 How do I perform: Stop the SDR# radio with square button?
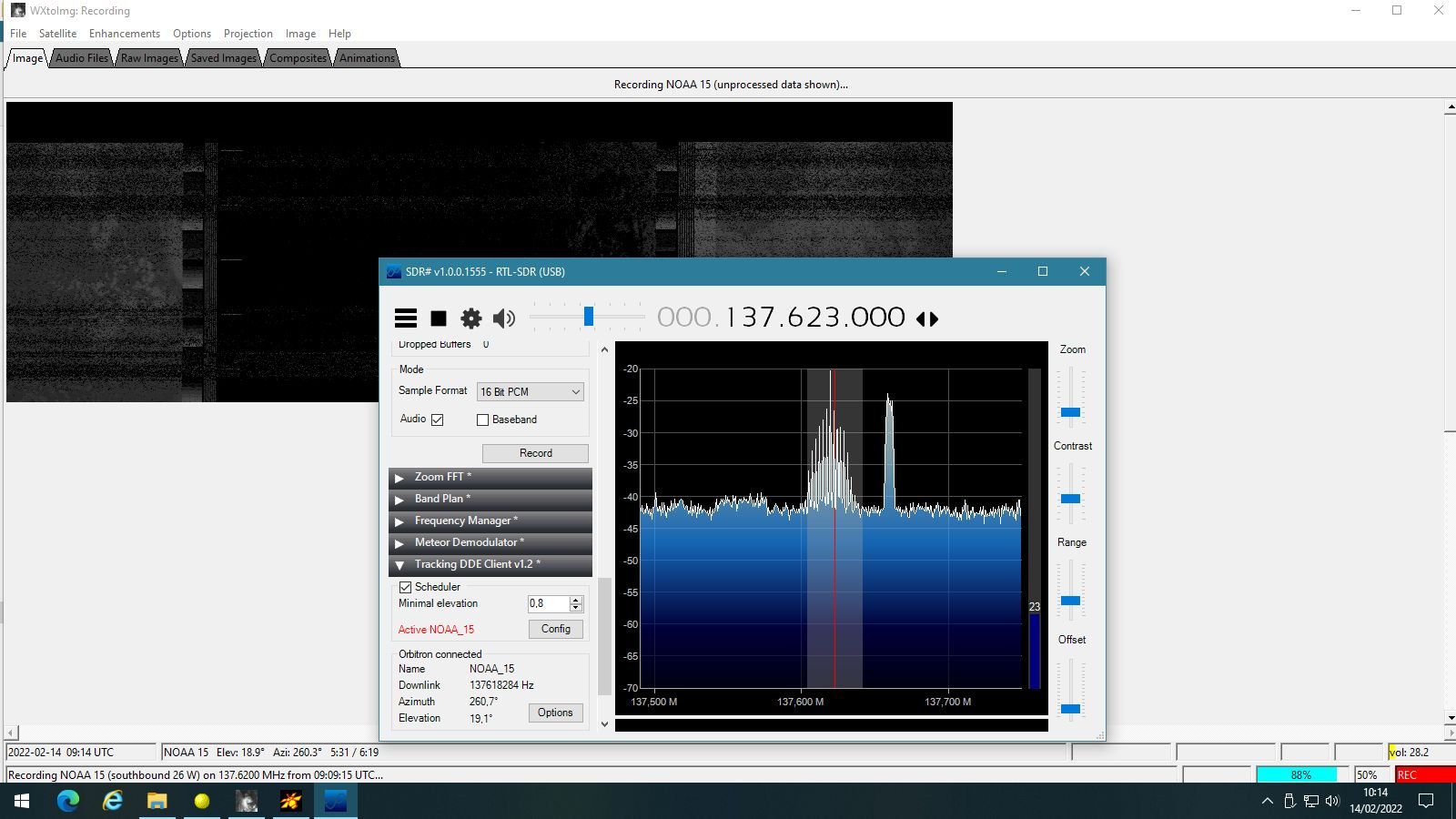(x=439, y=318)
